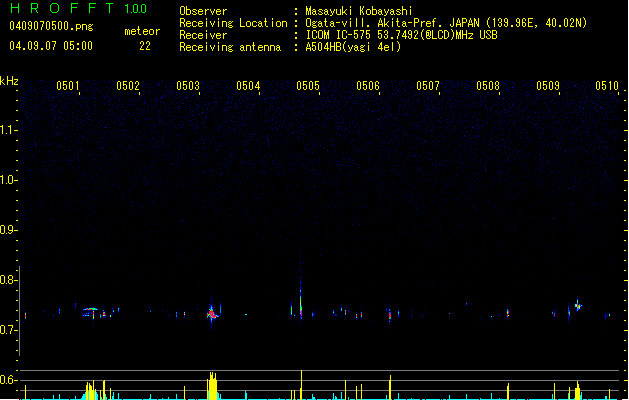629x400 pixels.
Task: Click the 0503 time axis marker
Action: coord(188,86)
